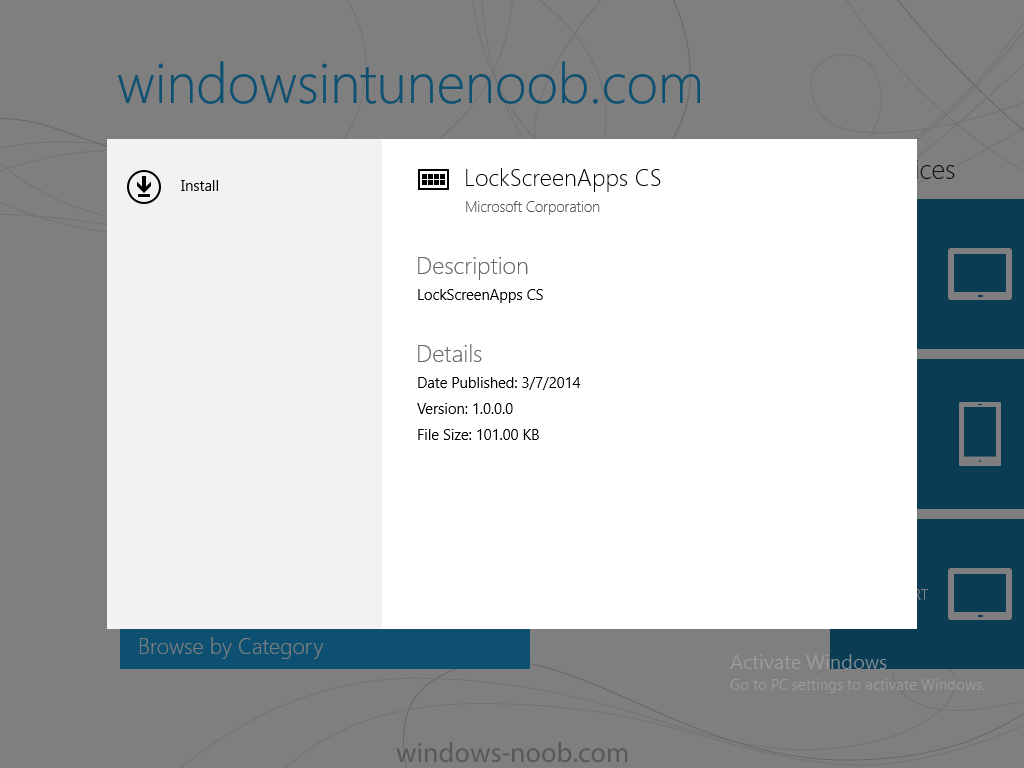This screenshot has width=1024, height=768.
Task: Click the Details heading
Action: pos(449,354)
